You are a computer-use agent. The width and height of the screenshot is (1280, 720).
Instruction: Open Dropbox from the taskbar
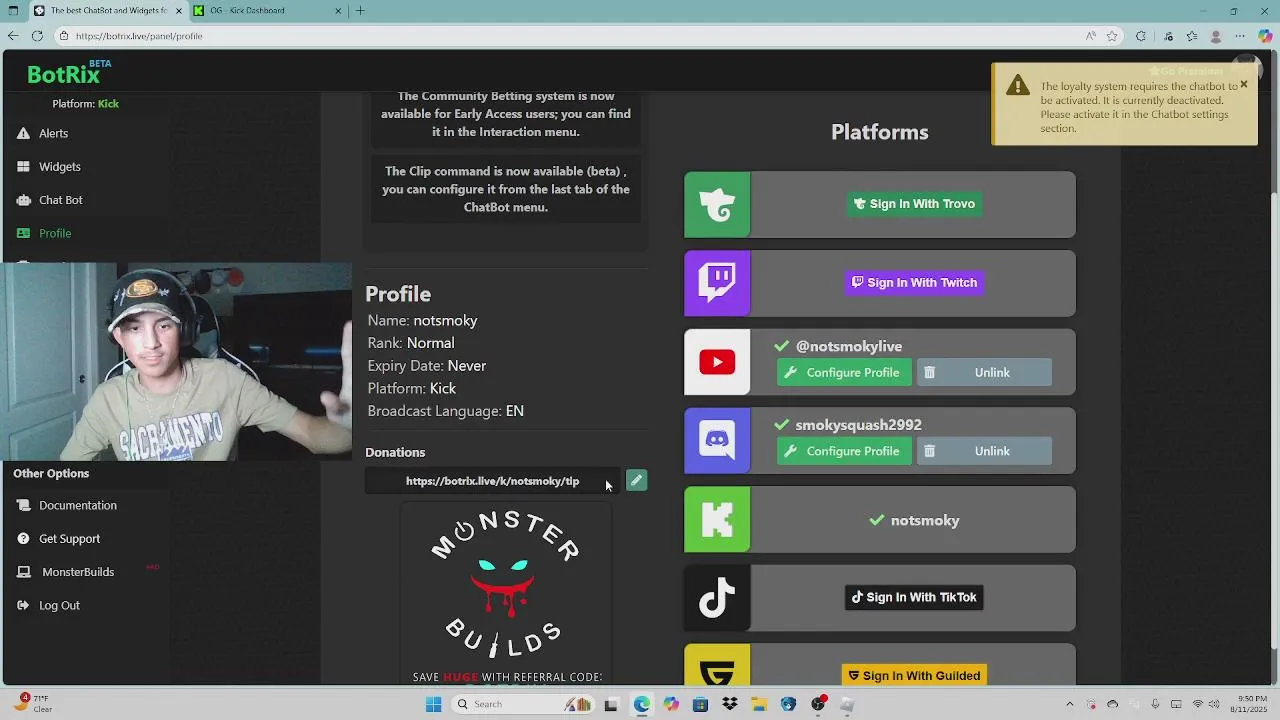[x=730, y=704]
